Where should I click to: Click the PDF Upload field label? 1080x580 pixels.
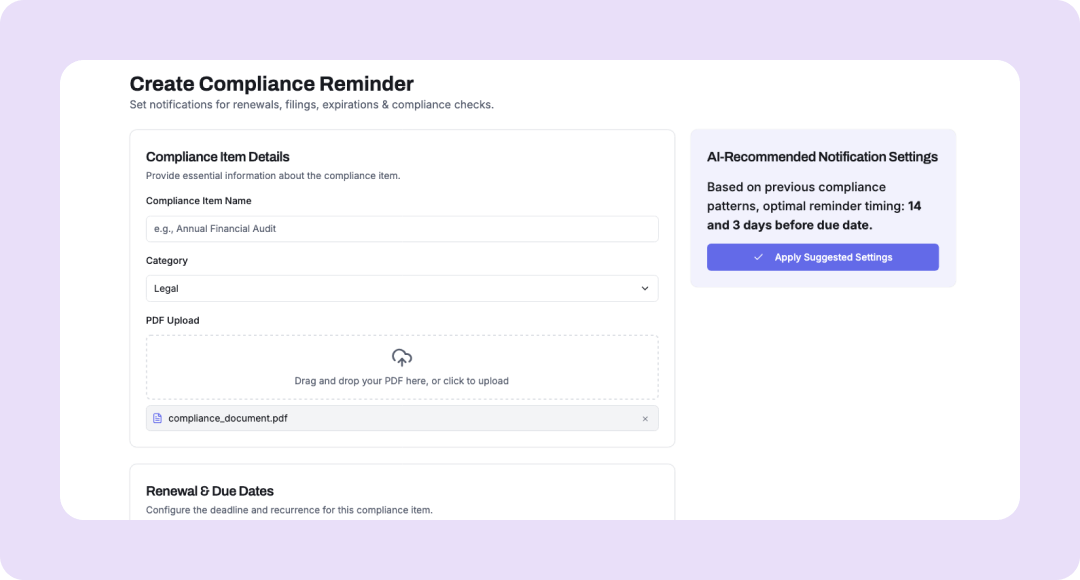click(x=173, y=321)
